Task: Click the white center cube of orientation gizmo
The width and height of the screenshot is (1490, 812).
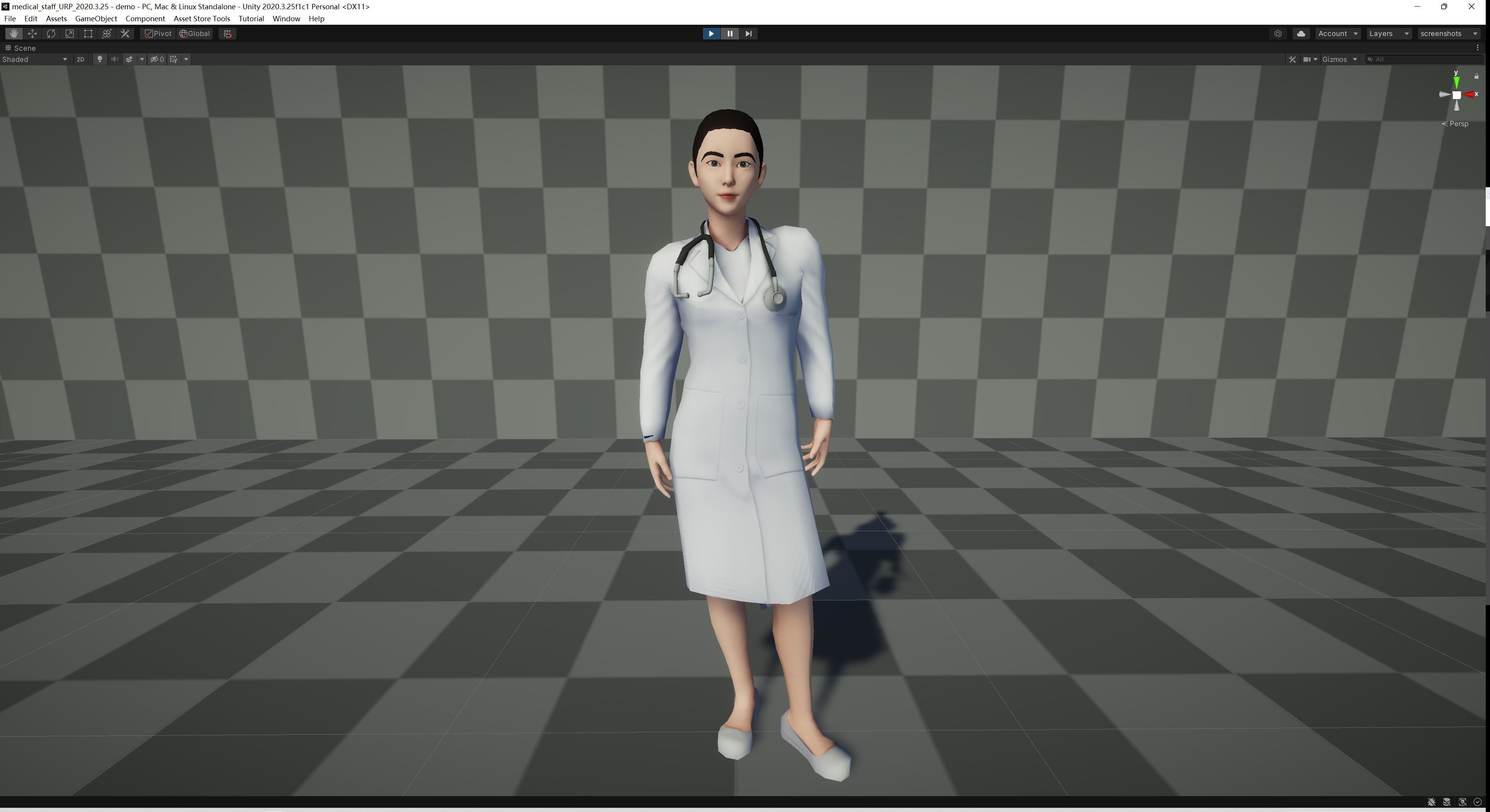Action: coord(1456,95)
